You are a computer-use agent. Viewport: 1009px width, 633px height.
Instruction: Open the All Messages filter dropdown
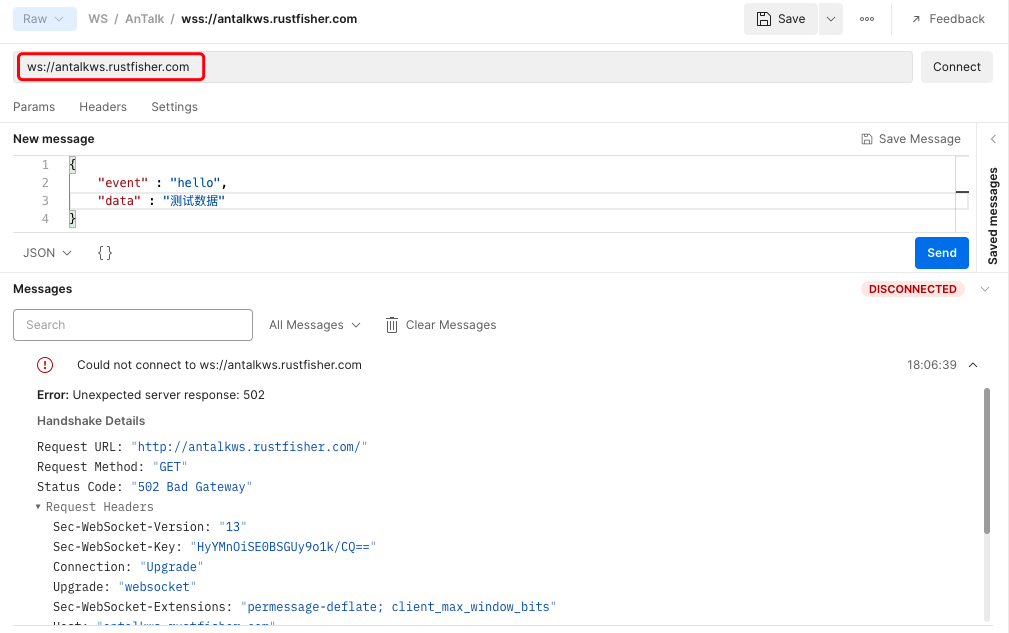(314, 325)
